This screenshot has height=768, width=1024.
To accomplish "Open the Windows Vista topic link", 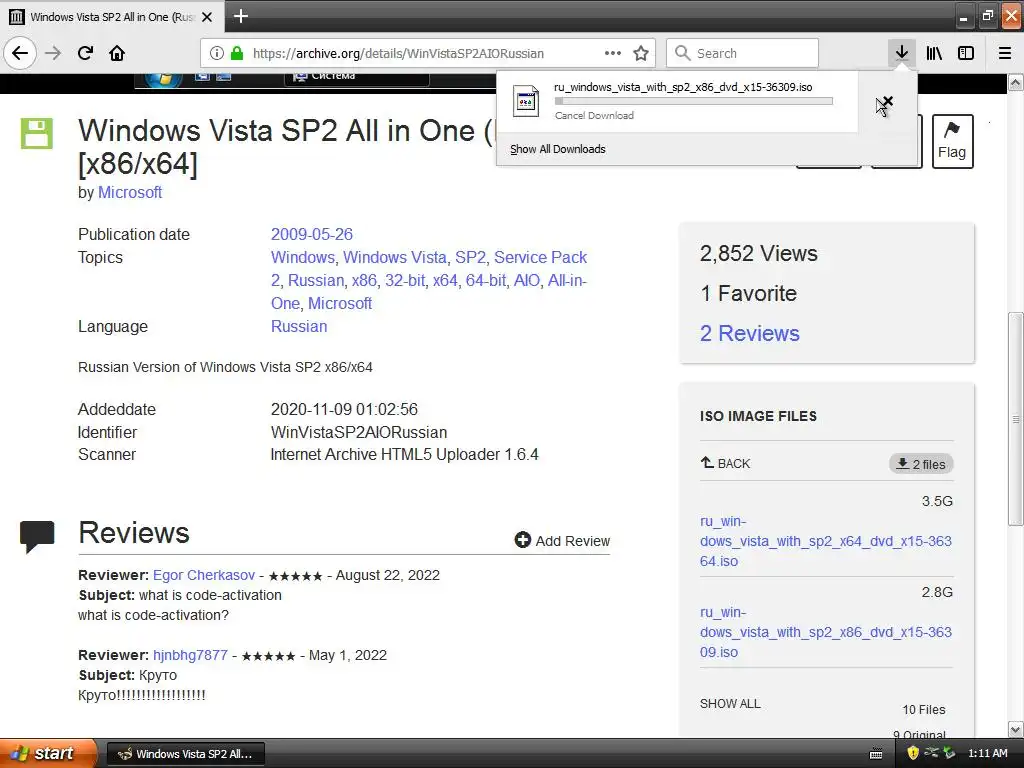I will coord(395,257).
